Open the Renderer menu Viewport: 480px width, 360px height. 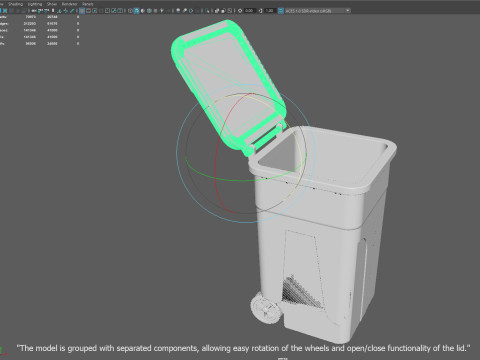tap(69, 4)
